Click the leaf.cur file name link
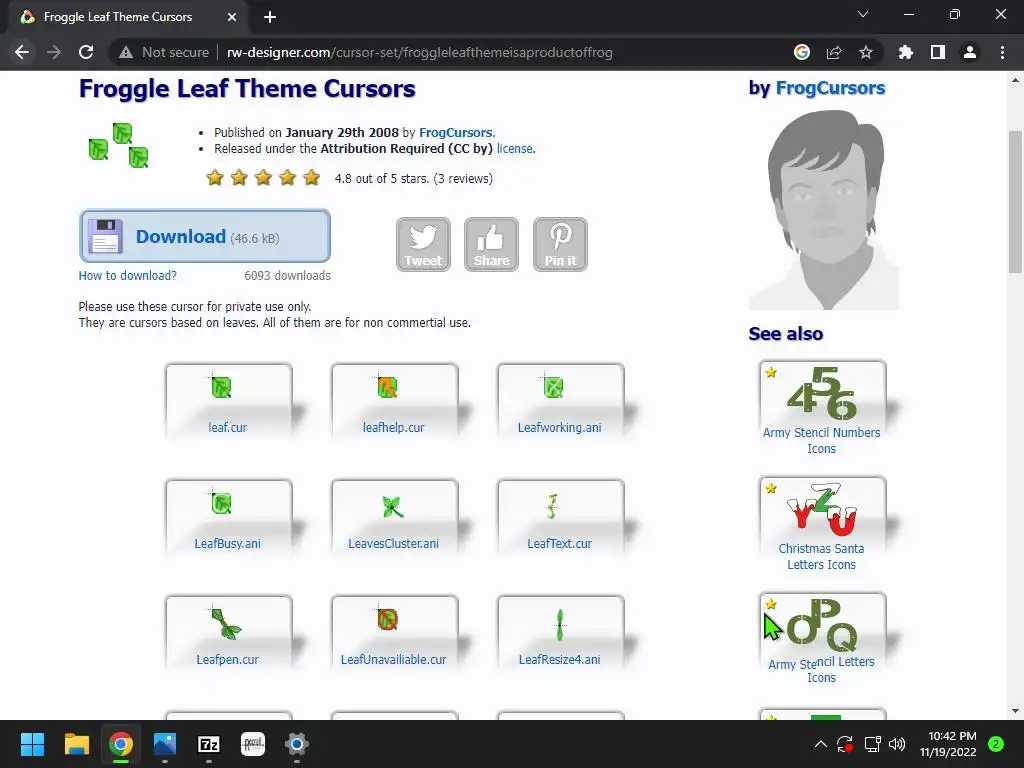The image size is (1024, 768). coord(227,428)
